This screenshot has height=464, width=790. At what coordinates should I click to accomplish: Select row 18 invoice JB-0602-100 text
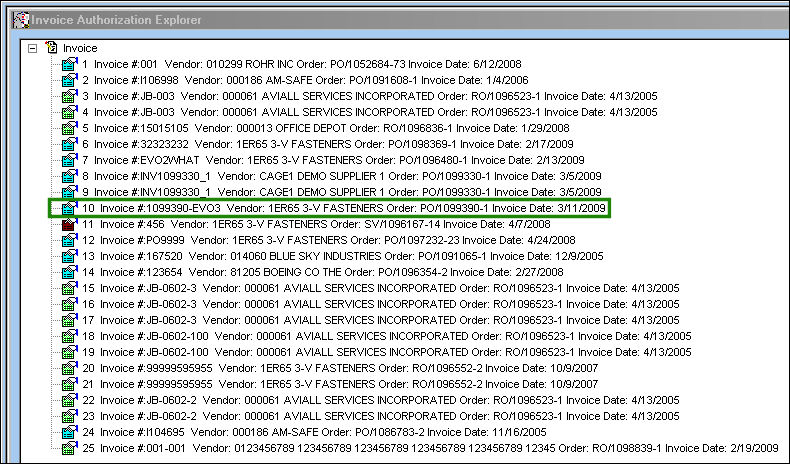tap(387, 336)
